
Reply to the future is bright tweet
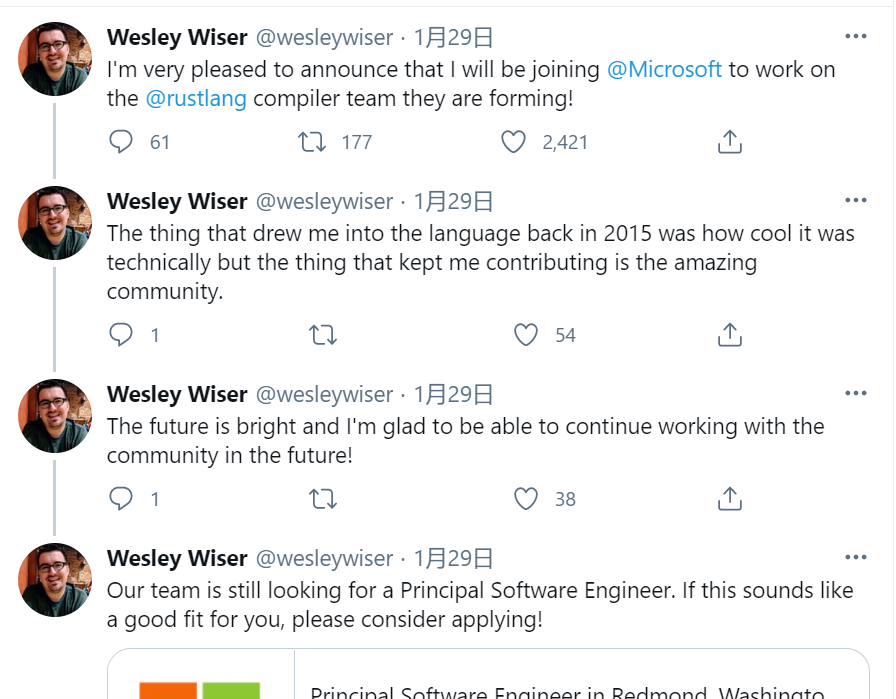[121, 498]
